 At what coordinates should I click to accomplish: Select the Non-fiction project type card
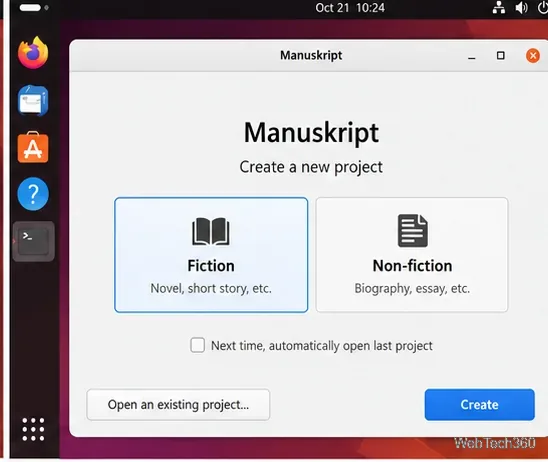point(412,255)
